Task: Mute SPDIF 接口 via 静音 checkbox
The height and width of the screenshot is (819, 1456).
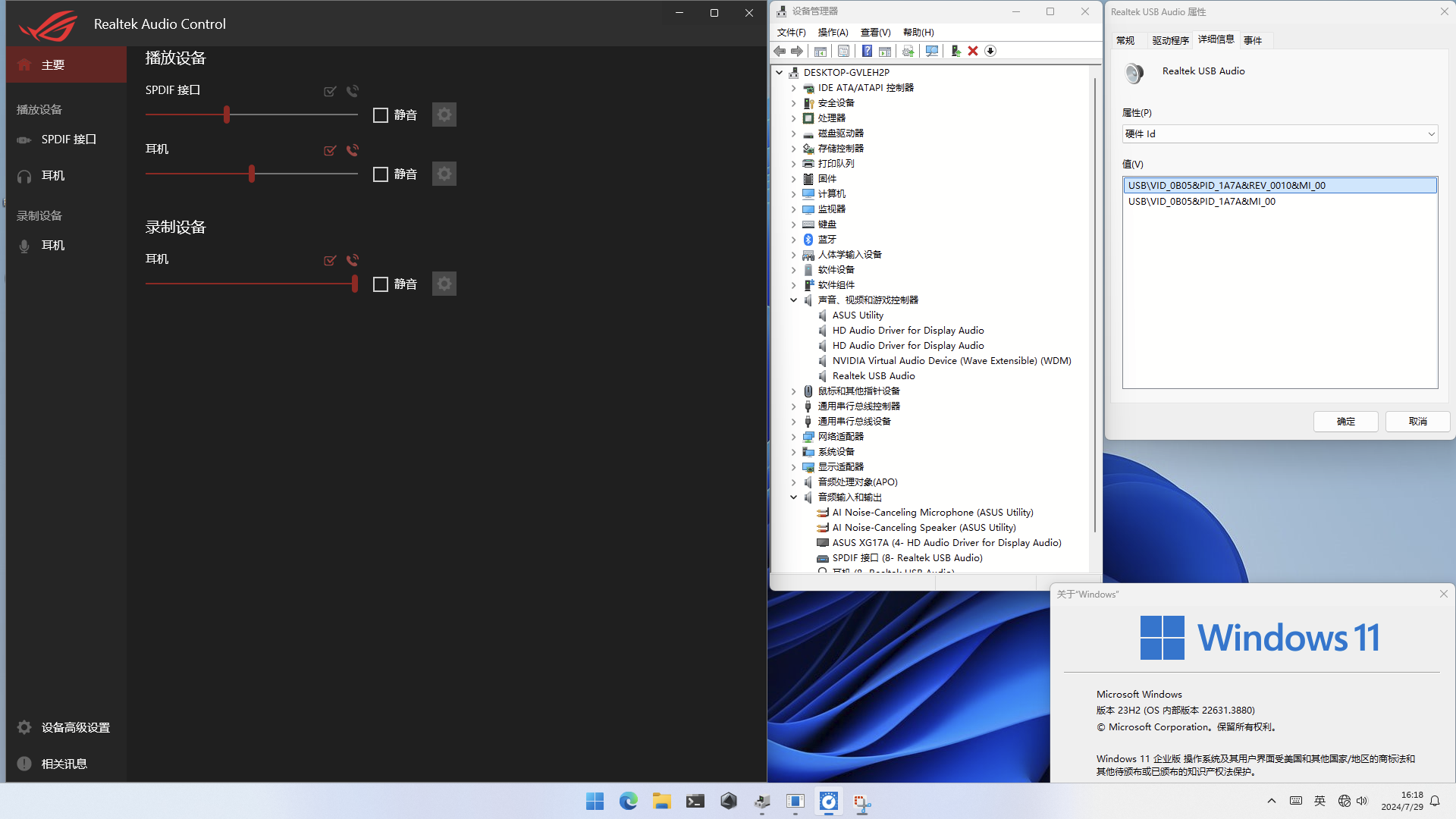Action: (x=381, y=115)
